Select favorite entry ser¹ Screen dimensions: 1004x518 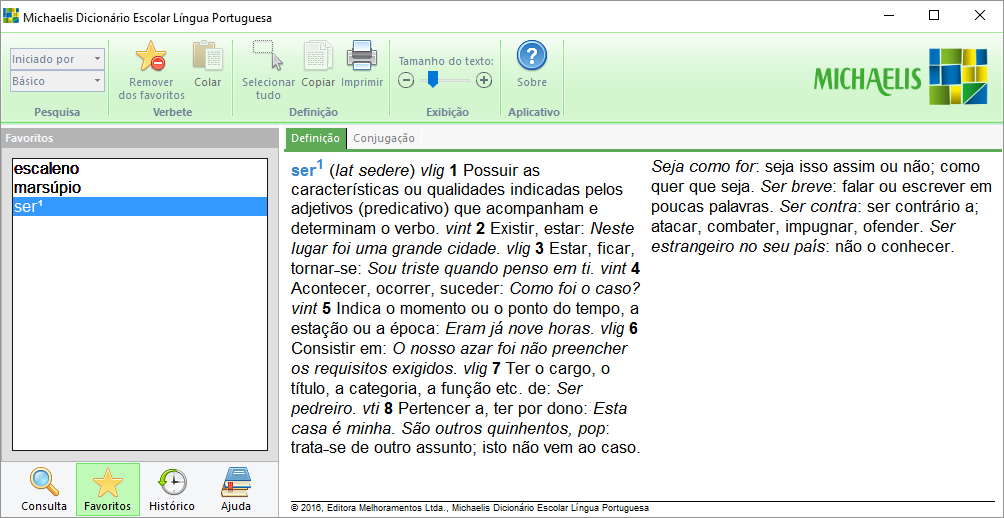pos(140,207)
